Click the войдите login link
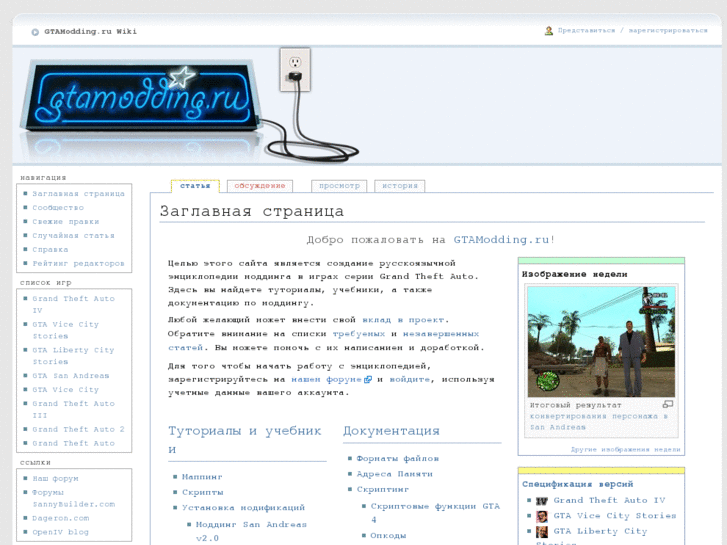Viewport: 727px width, 545px height. (x=409, y=379)
